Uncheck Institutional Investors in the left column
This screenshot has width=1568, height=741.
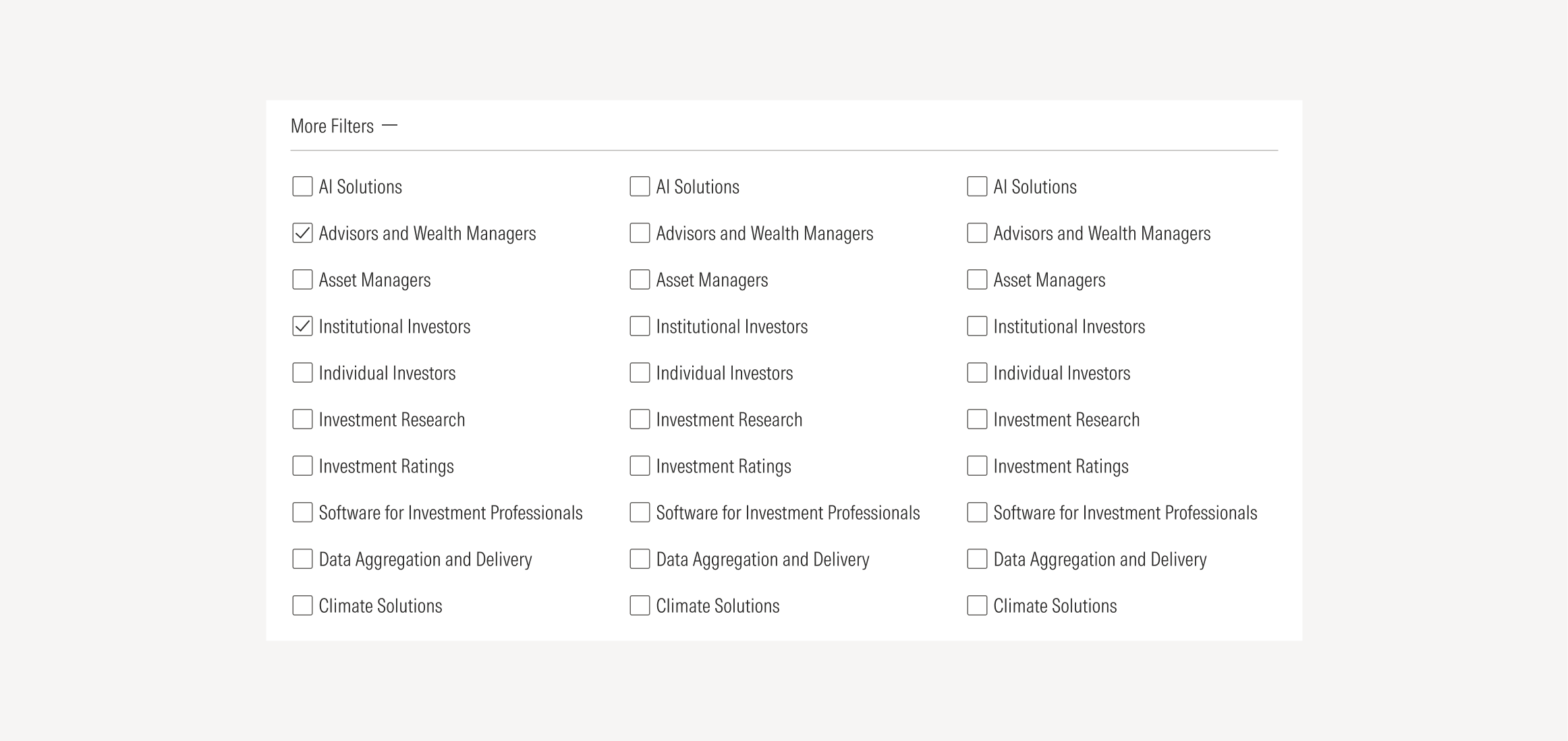(x=302, y=326)
